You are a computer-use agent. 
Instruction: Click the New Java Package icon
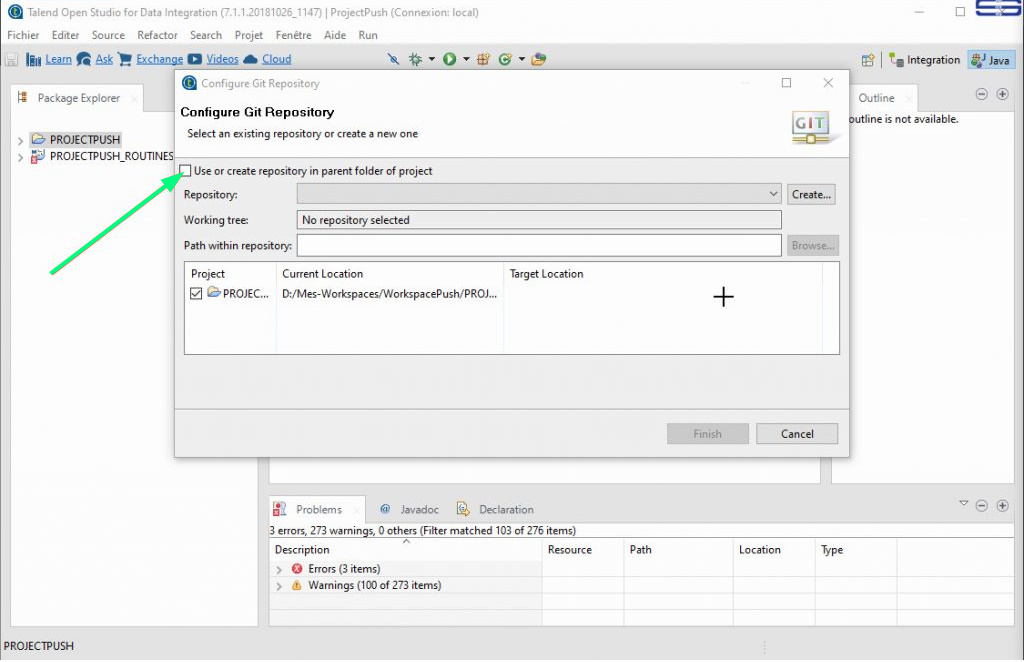pyautogui.click(x=483, y=59)
